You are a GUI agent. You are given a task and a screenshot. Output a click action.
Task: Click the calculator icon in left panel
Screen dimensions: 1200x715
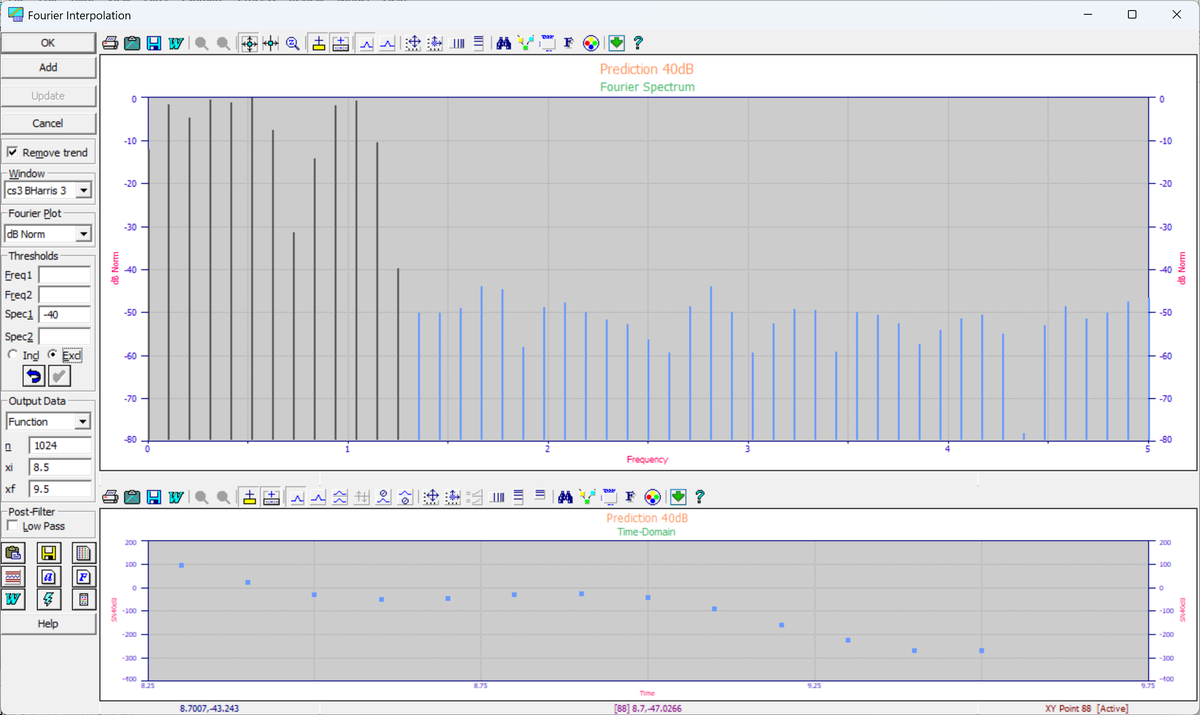pyautogui.click(x=83, y=599)
